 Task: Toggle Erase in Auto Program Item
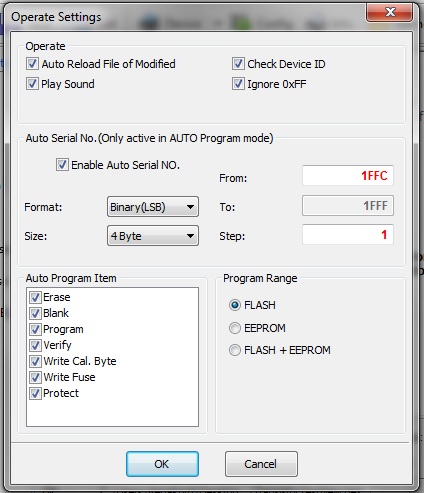click(35, 297)
